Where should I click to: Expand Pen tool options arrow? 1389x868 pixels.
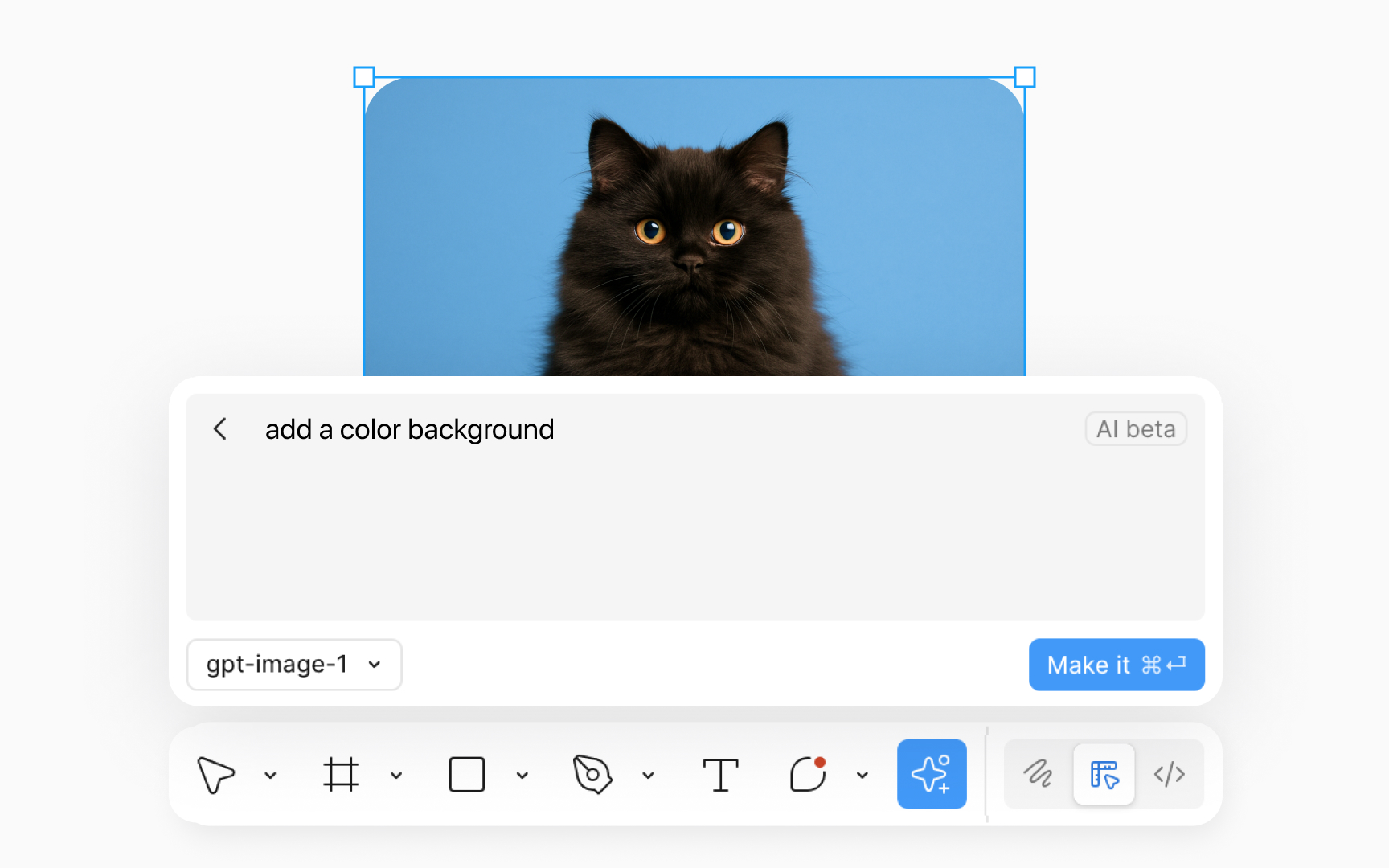click(648, 776)
